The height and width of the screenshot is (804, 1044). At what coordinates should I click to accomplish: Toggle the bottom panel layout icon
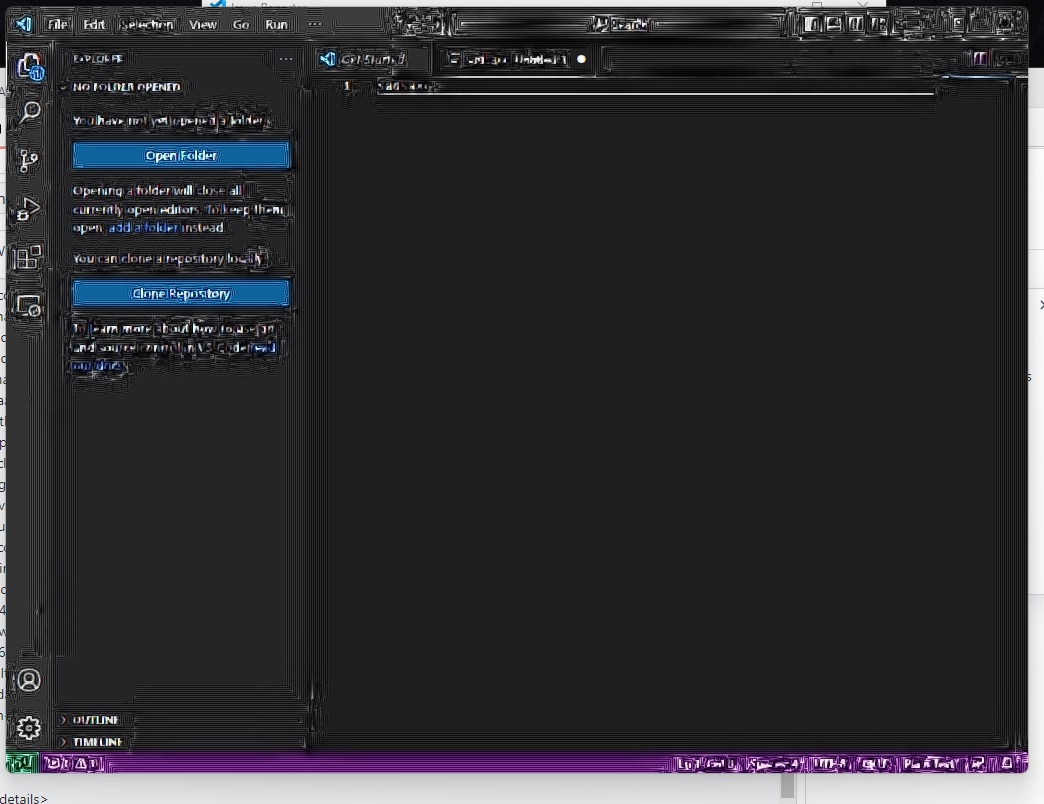(x=834, y=25)
